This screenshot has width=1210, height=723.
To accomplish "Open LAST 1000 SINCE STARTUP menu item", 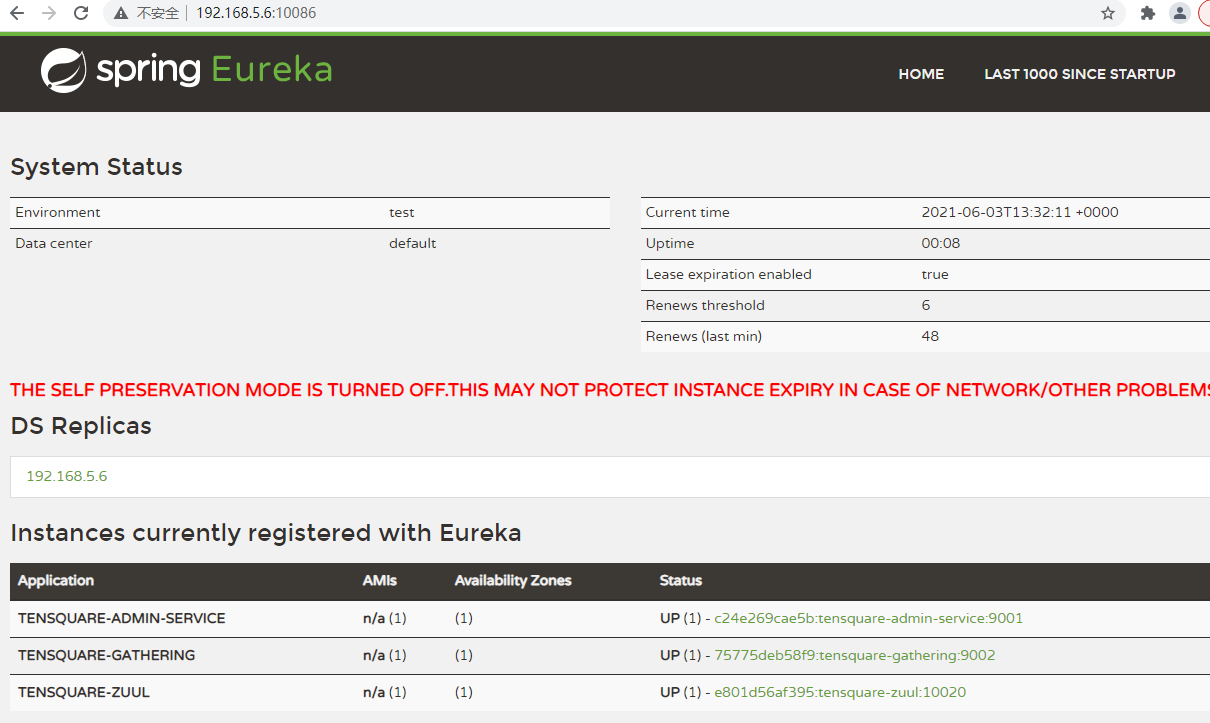I will [x=1080, y=74].
